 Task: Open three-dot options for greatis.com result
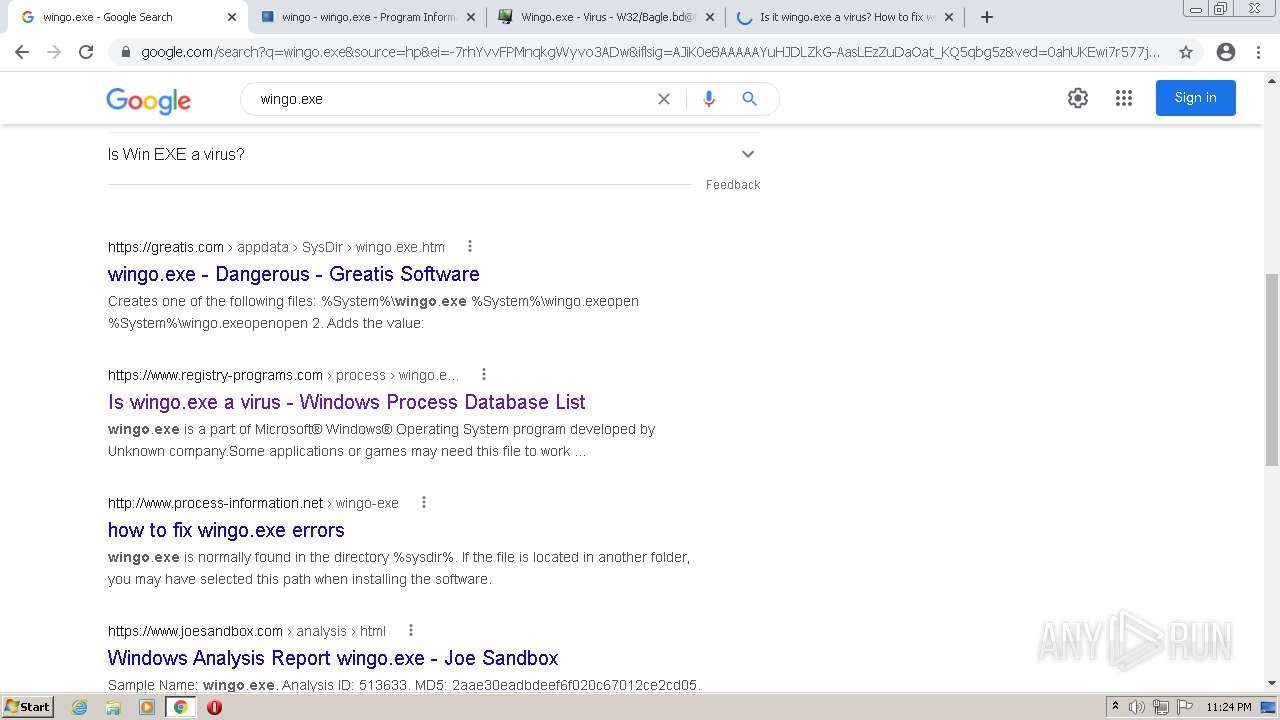pyautogui.click(x=470, y=246)
